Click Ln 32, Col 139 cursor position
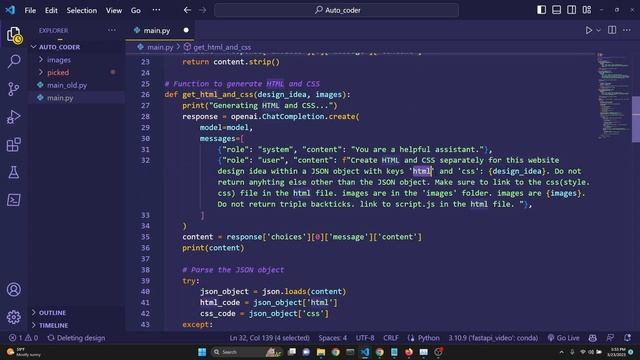The image size is (640, 360). pos(269,338)
